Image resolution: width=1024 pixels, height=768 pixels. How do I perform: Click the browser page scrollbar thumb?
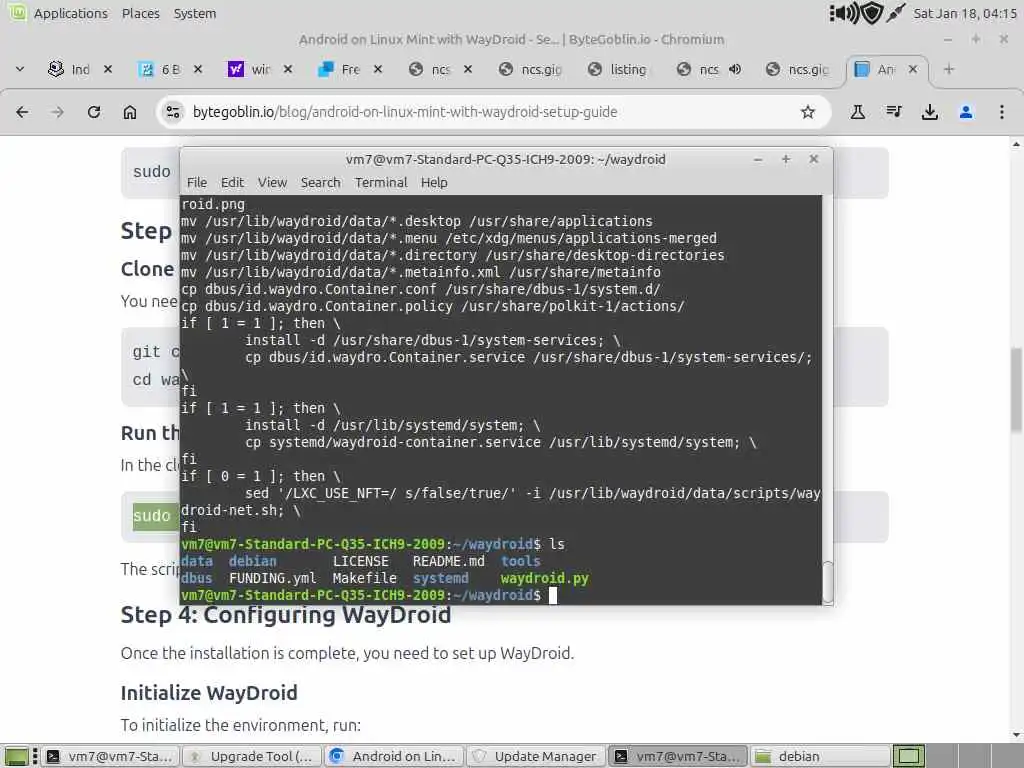point(1016,390)
